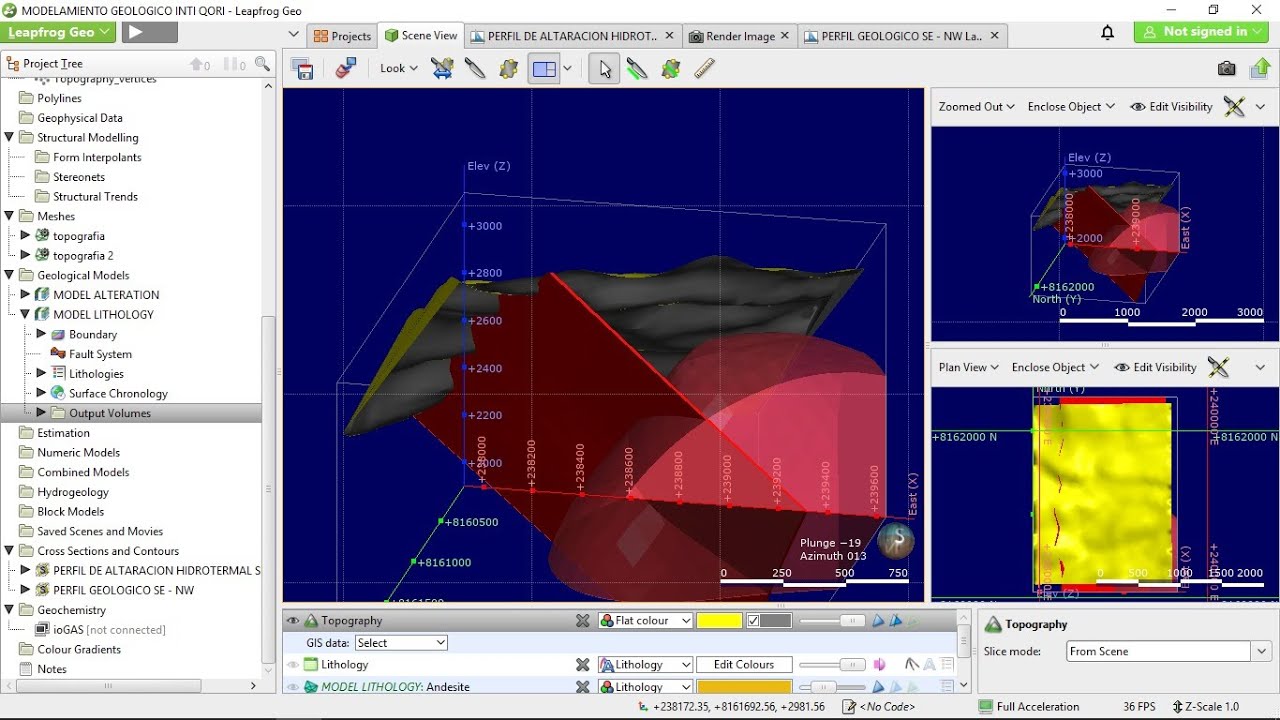Click the clear scene eraser icon

point(346,69)
